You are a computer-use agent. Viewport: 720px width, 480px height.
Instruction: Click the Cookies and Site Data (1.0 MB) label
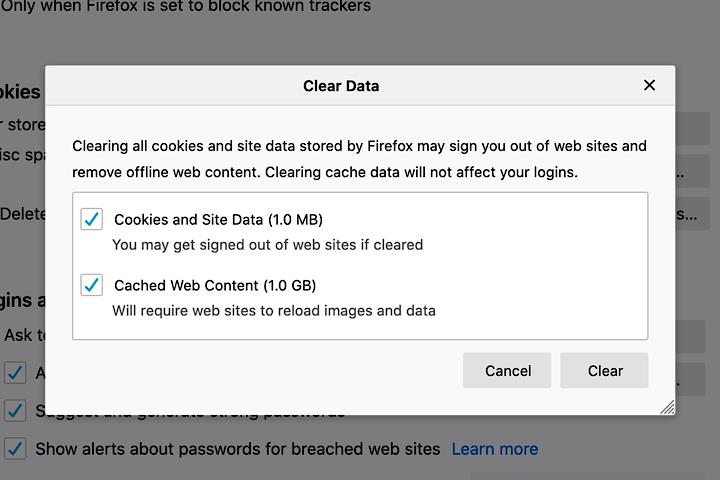tap(218, 219)
